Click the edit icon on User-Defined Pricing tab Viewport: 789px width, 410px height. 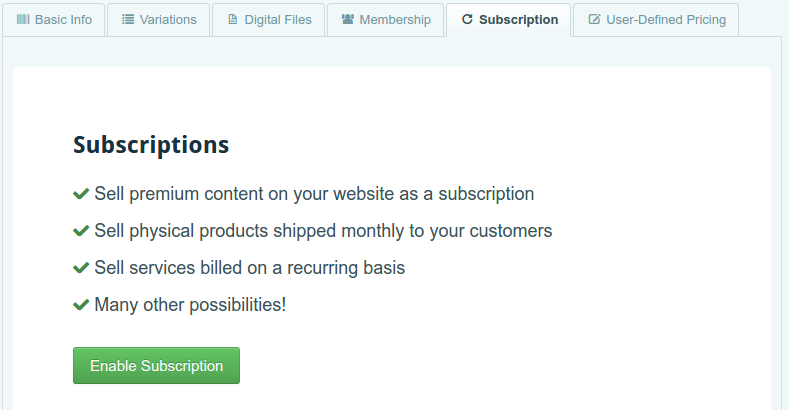pos(594,20)
